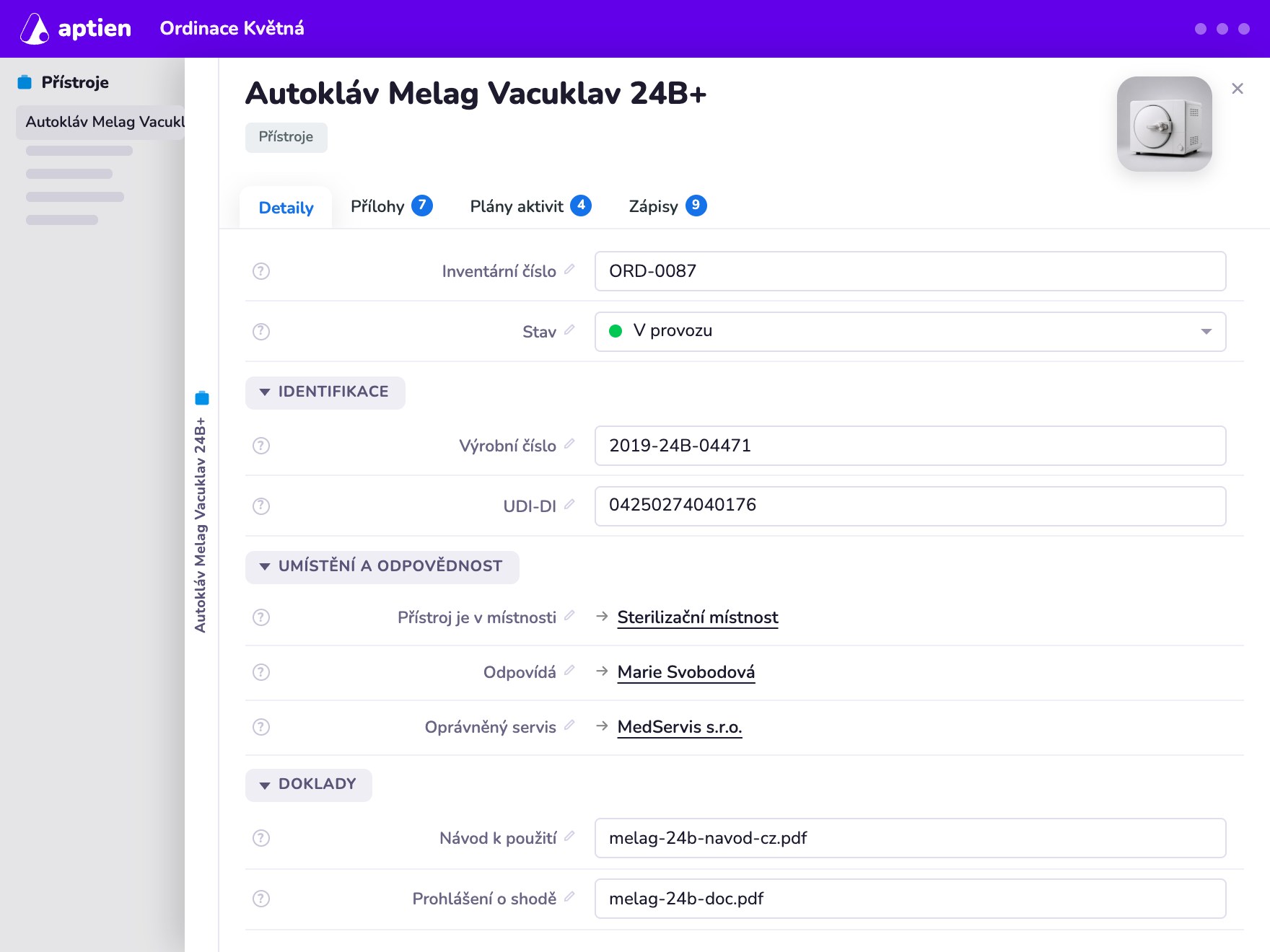Image resolution: width=1270 pixels, height=952 pixels.
Task: Open help icon for Oprávněný servis
Action: point(261,727)
